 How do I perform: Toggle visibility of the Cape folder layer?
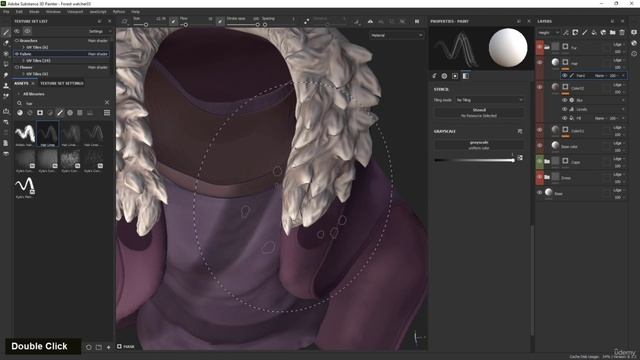coord(540,161)
